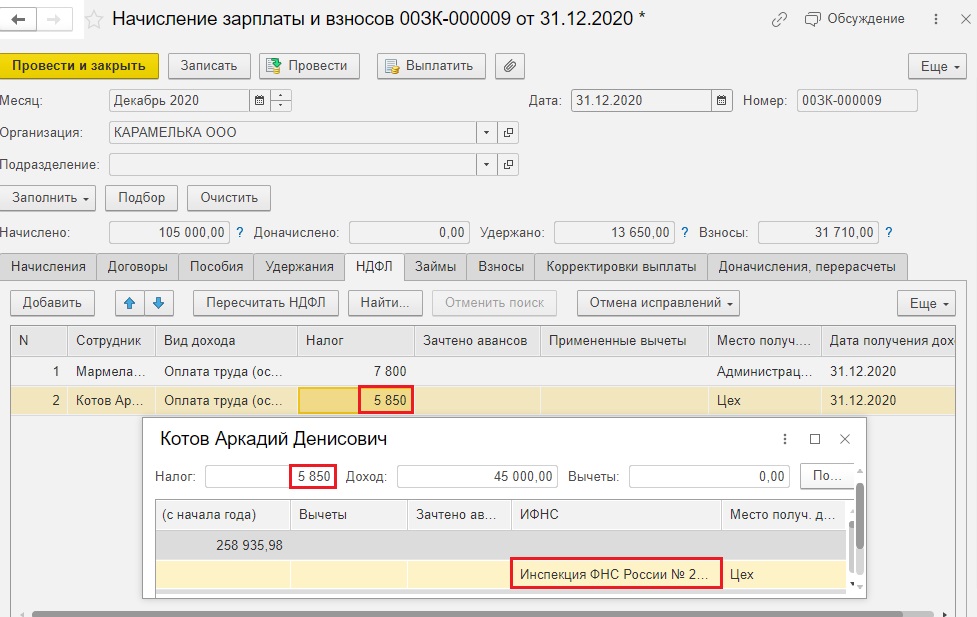Click the popup Налог field 5 850
The width and height of the screenshot is (977, 617).
pyautogui.click(x=271, y=477)
